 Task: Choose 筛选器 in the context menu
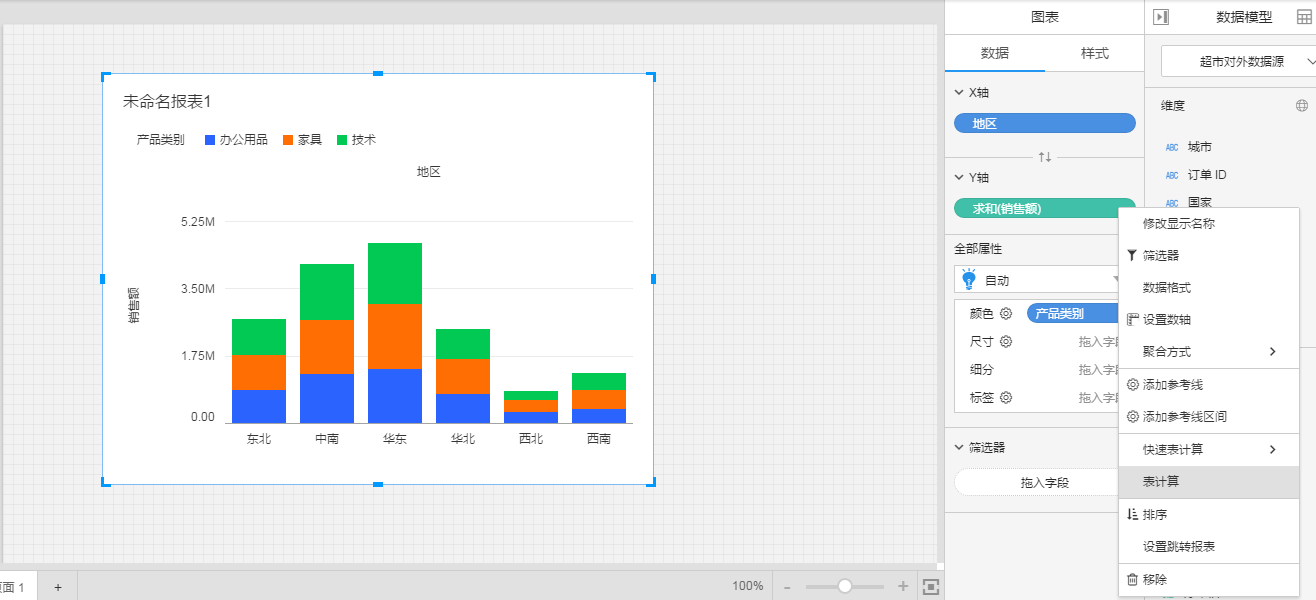click(x=1209, y=256)
